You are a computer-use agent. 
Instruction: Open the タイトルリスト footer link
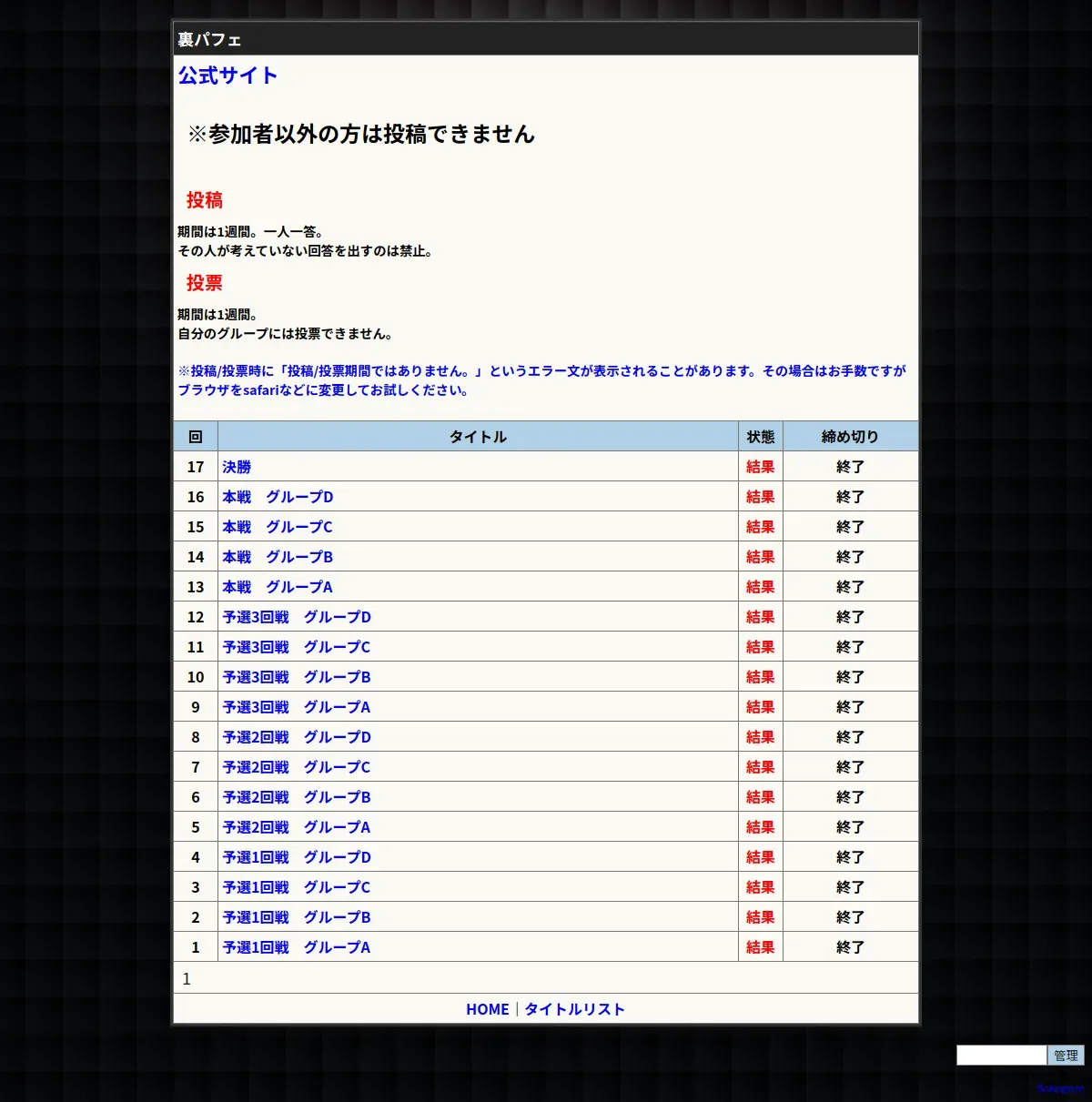click(x=575, y=1009)
